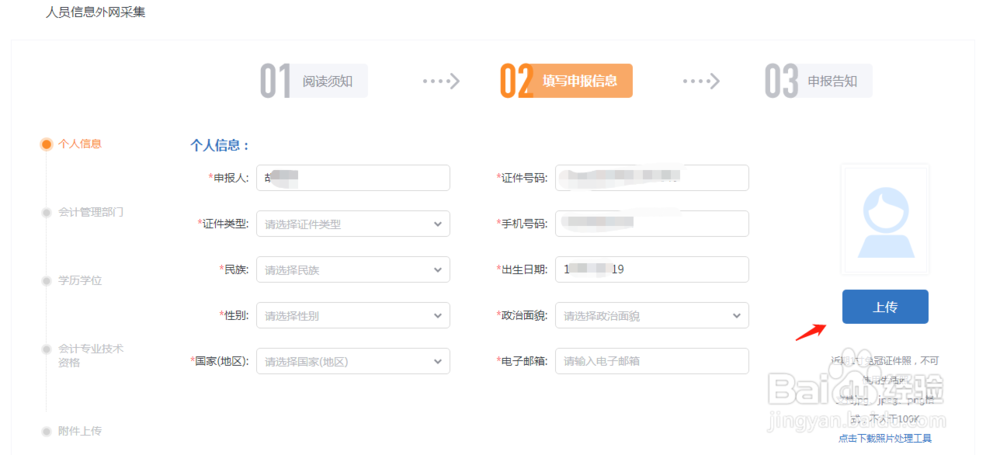Screen dimensions: 1000x455
Task: Focus the 手机号码 input field
Action: 652,223
